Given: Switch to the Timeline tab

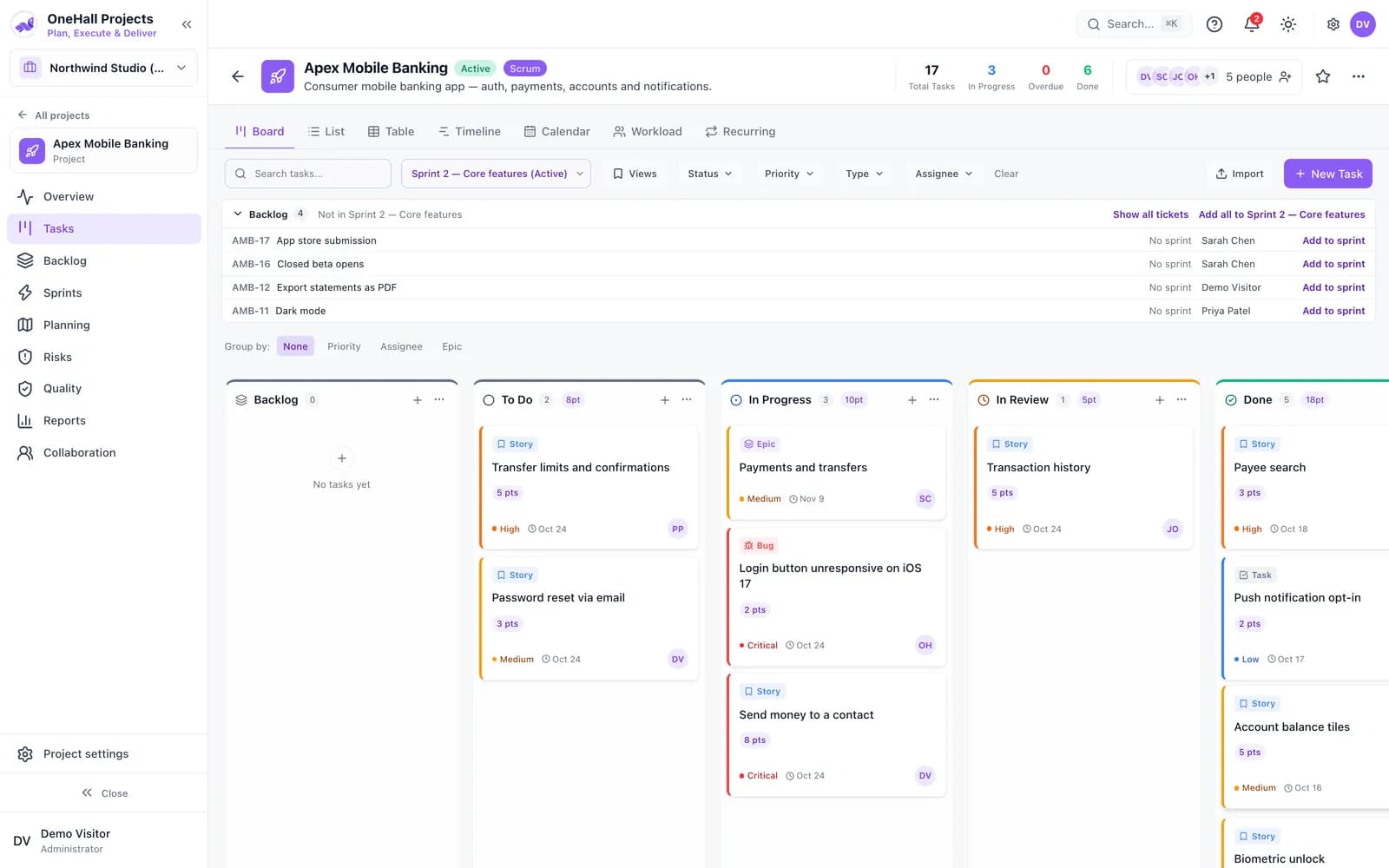Looking at the screenshot, I should click(x=469, y=132).
